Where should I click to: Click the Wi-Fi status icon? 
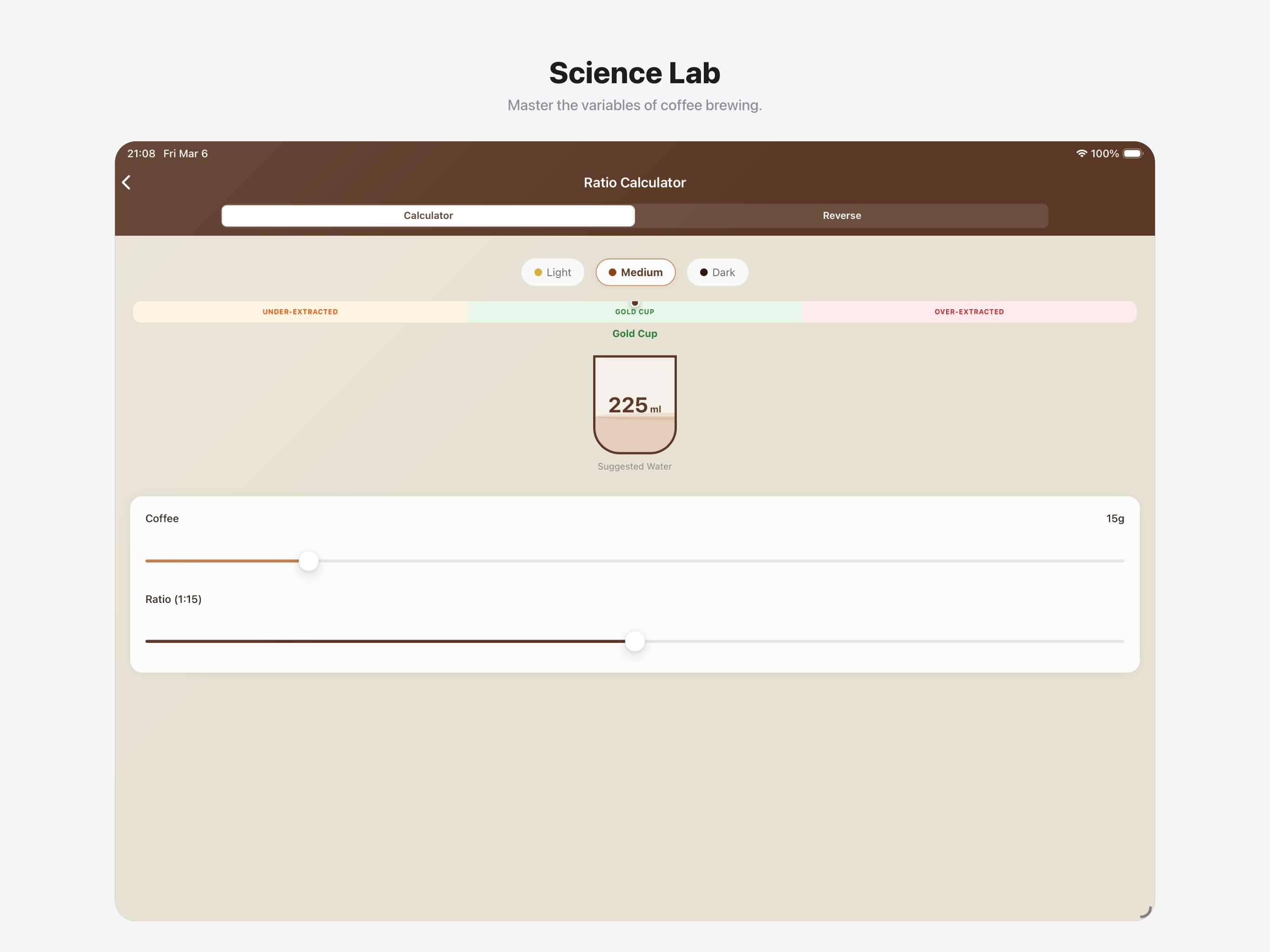click(x=1081, y=153)
